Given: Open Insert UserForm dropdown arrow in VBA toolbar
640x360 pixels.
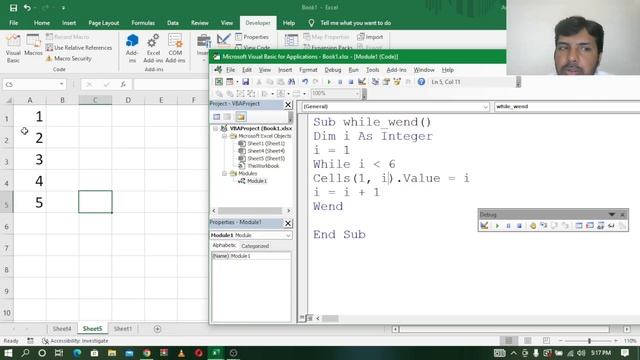Looking at the screenshot, I should [x=237, y=82].
